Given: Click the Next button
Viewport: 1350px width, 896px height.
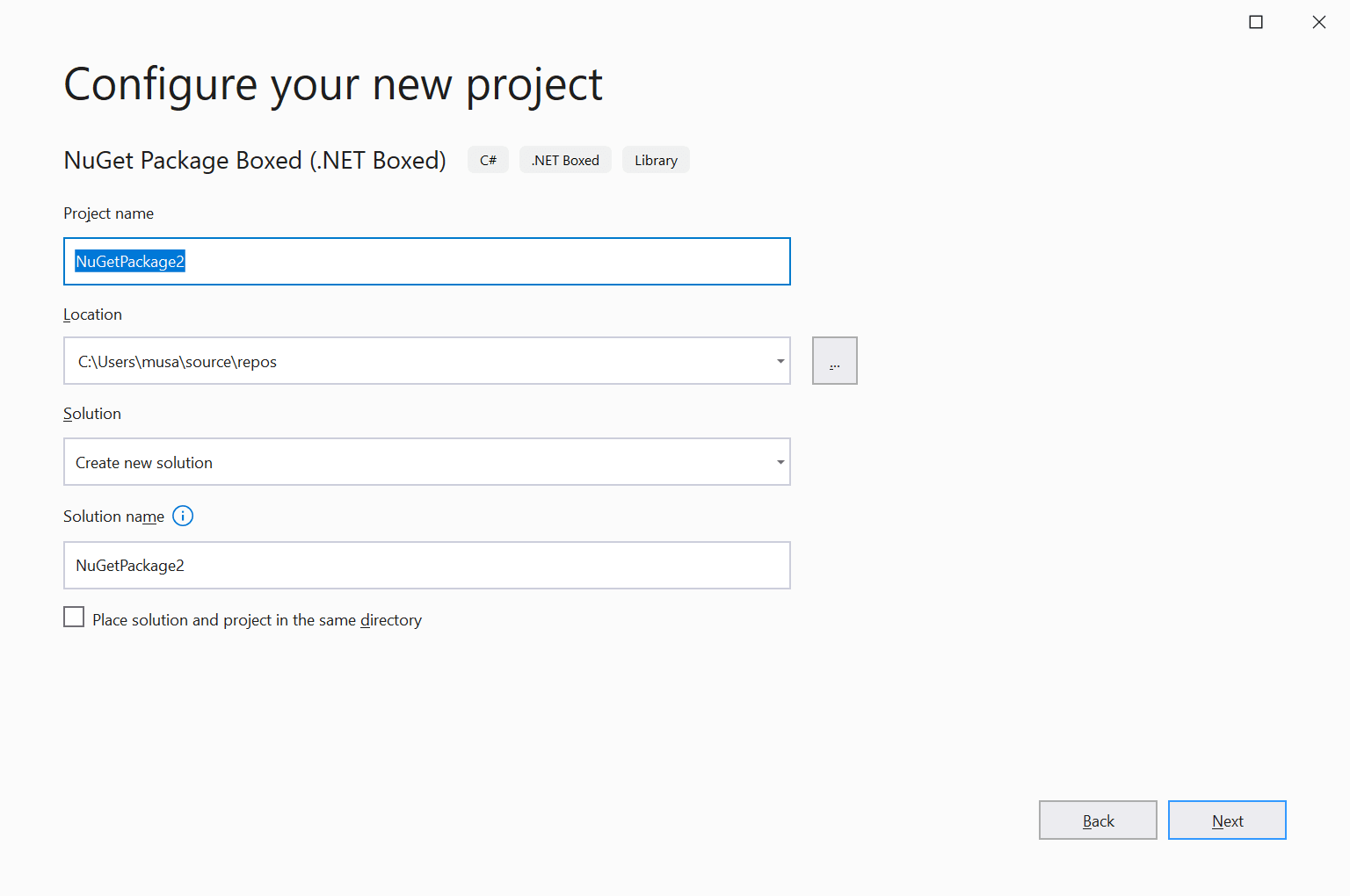Looking at the screenshot, I should [x=1227, y=820].
